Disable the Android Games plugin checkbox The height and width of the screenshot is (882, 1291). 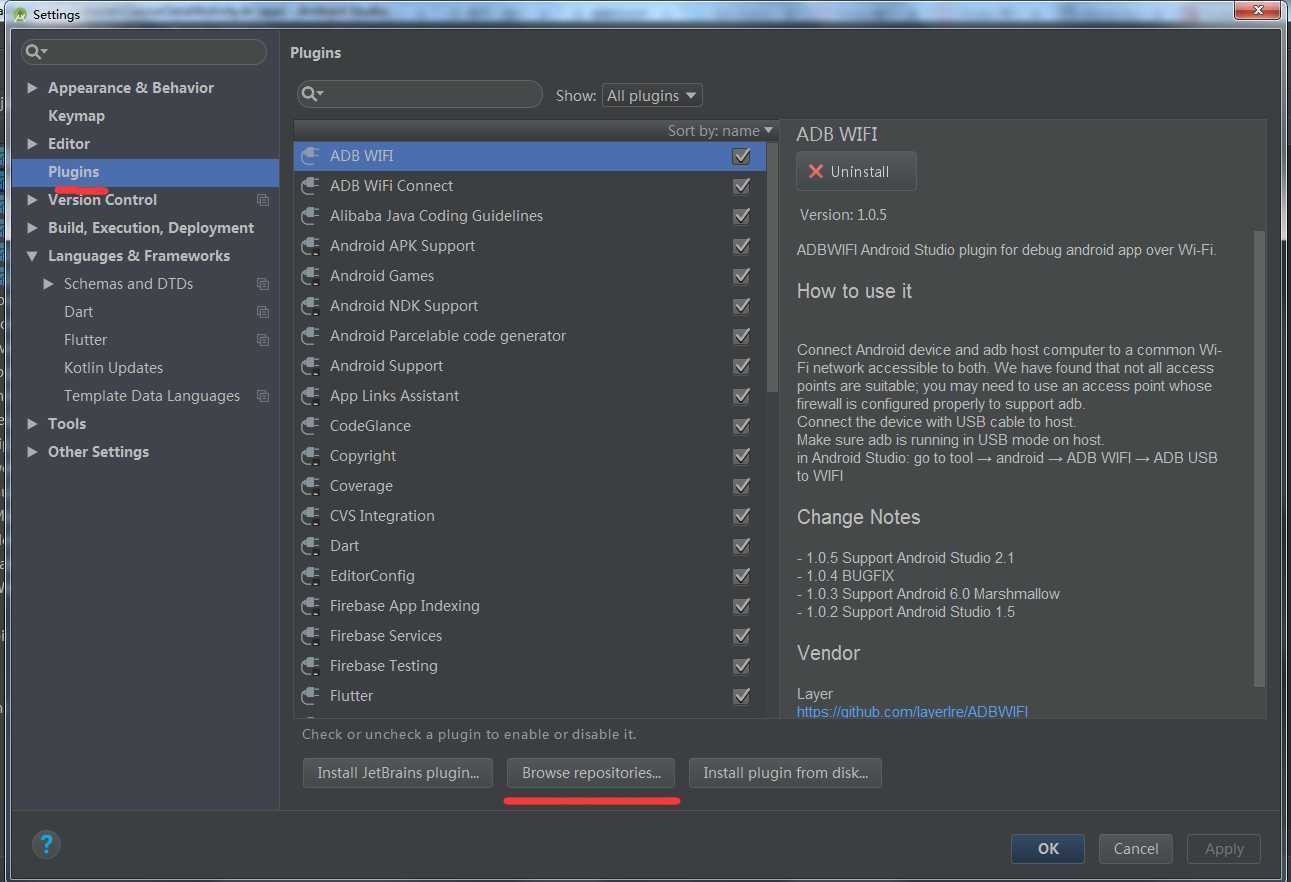741,276
